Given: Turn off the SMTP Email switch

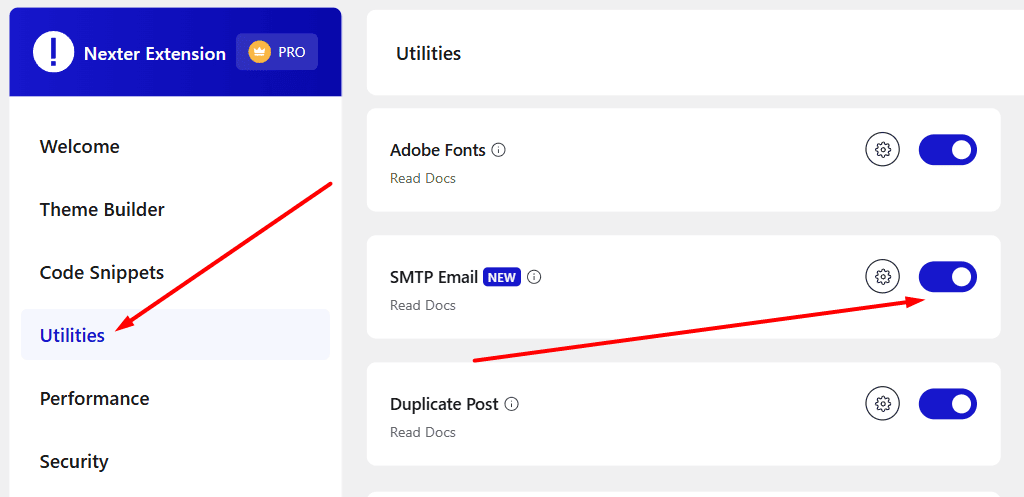Looking at the screenshot, I should click(x=947, y=277).
